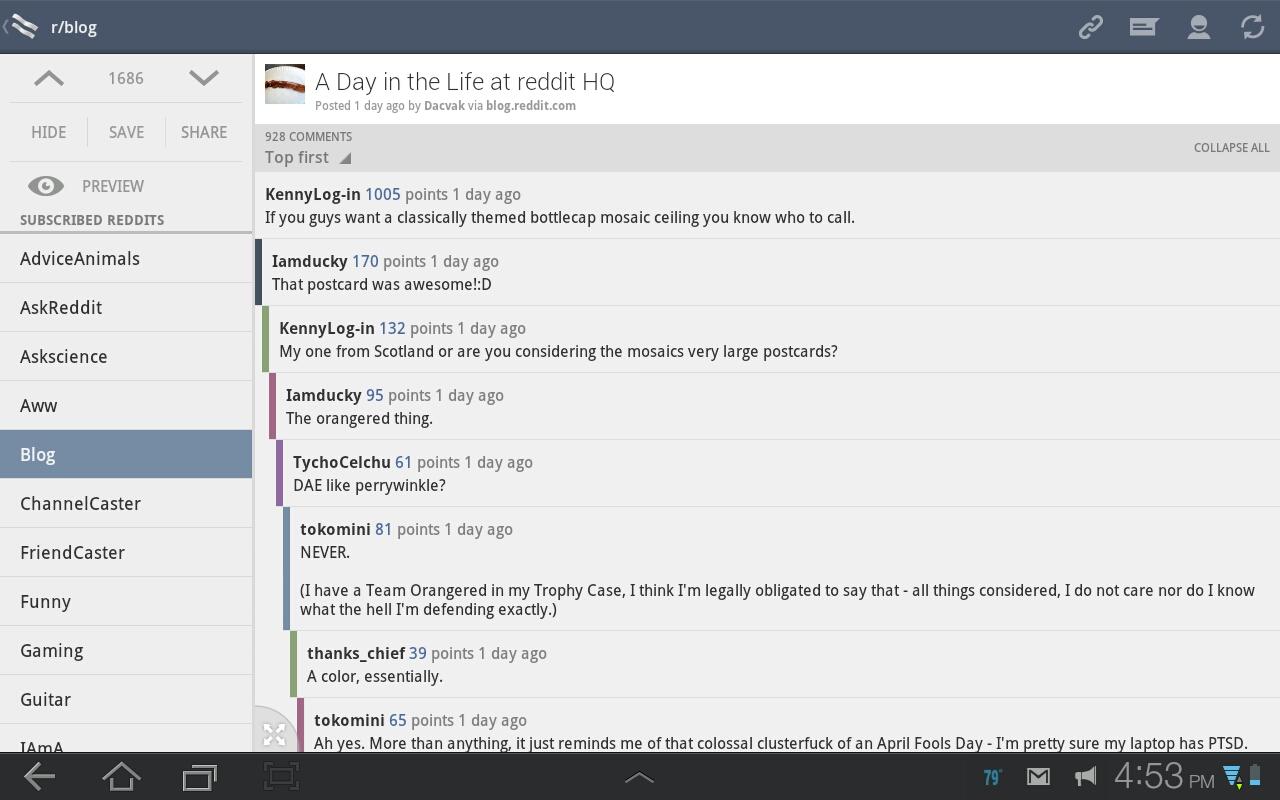Save this post
1280x800 pixels.
coord(126,132)
